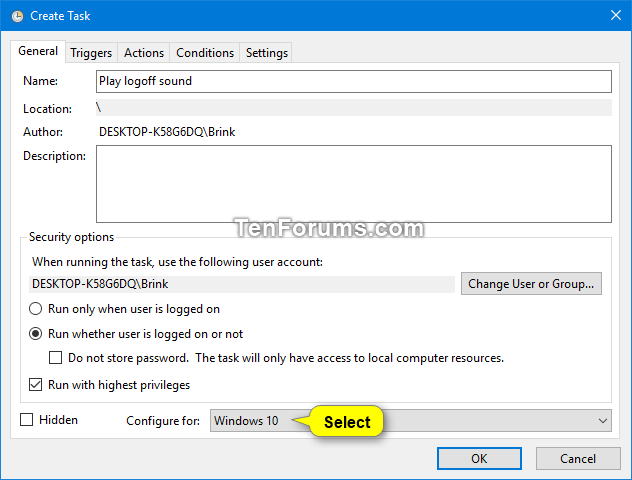The height and width of the screenshot is (480, 632).
Task: Click the Change User or Group button
Action: [531, 284]
